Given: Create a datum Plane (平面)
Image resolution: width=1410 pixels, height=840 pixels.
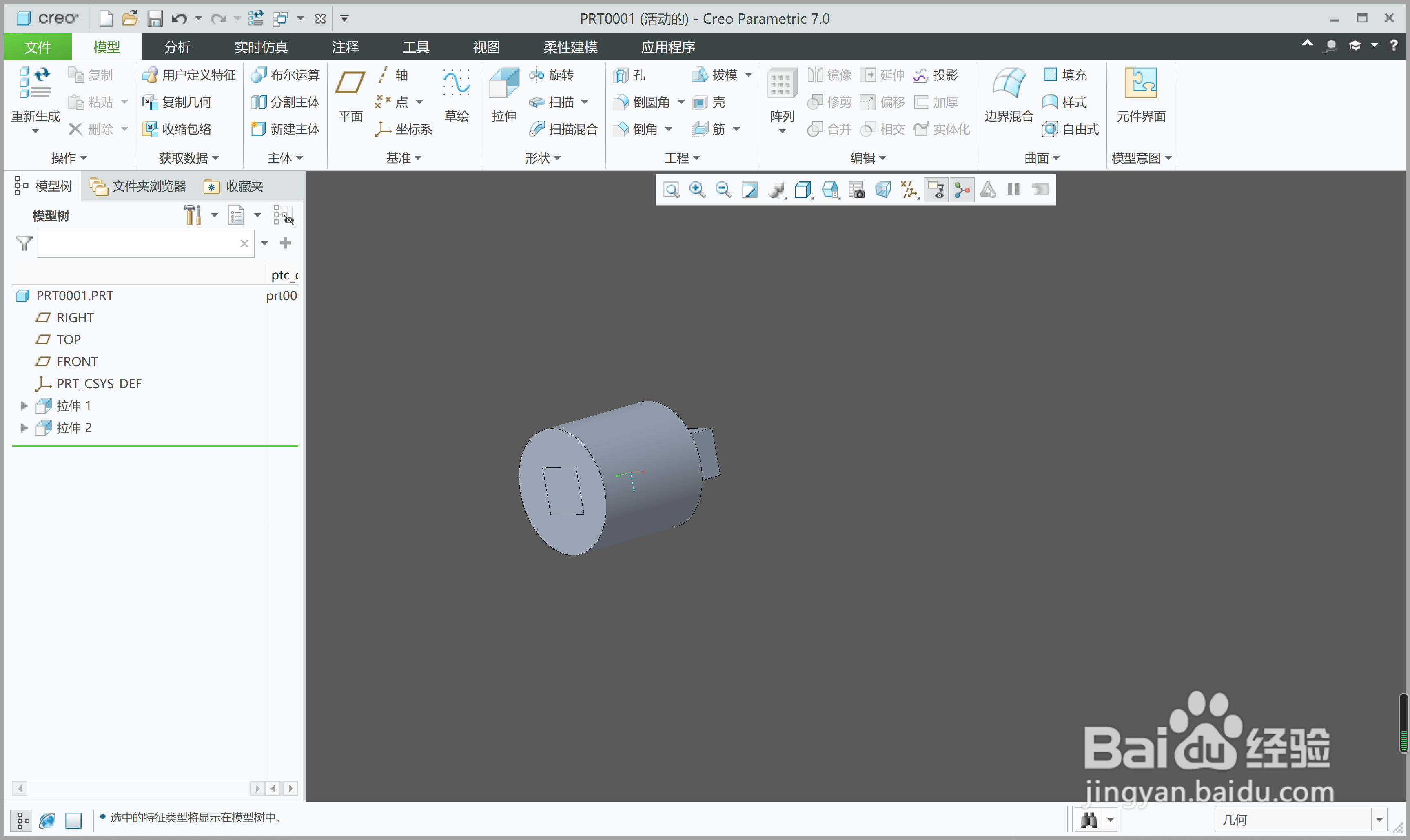Looking at the screenshot, I should [x=350, y=95].
